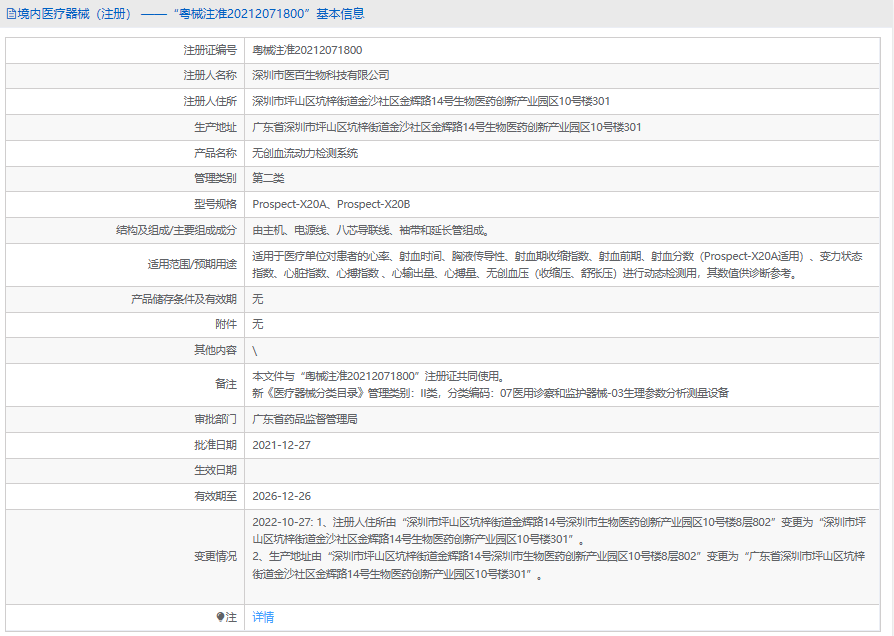Open the 详情 link
The height and width of the screenshot is (636, 894).
click(263, 617)
